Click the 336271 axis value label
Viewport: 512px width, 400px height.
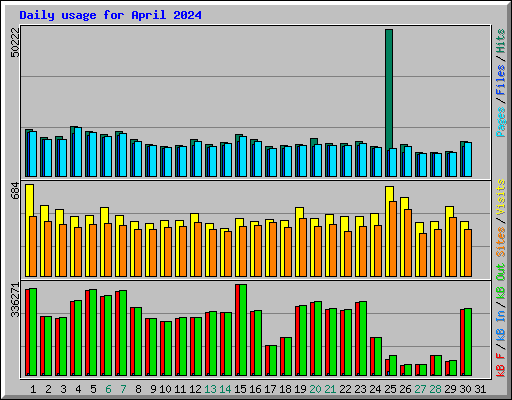point(15,300)
